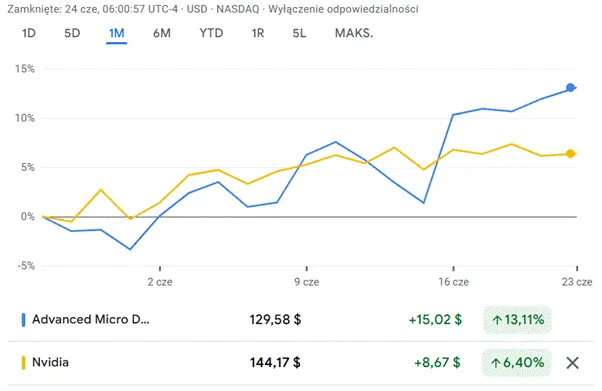The width and height of the screenshot is (602, 391).
Task: Click the blue AMD endpoint marker
Action: [571, 88]
